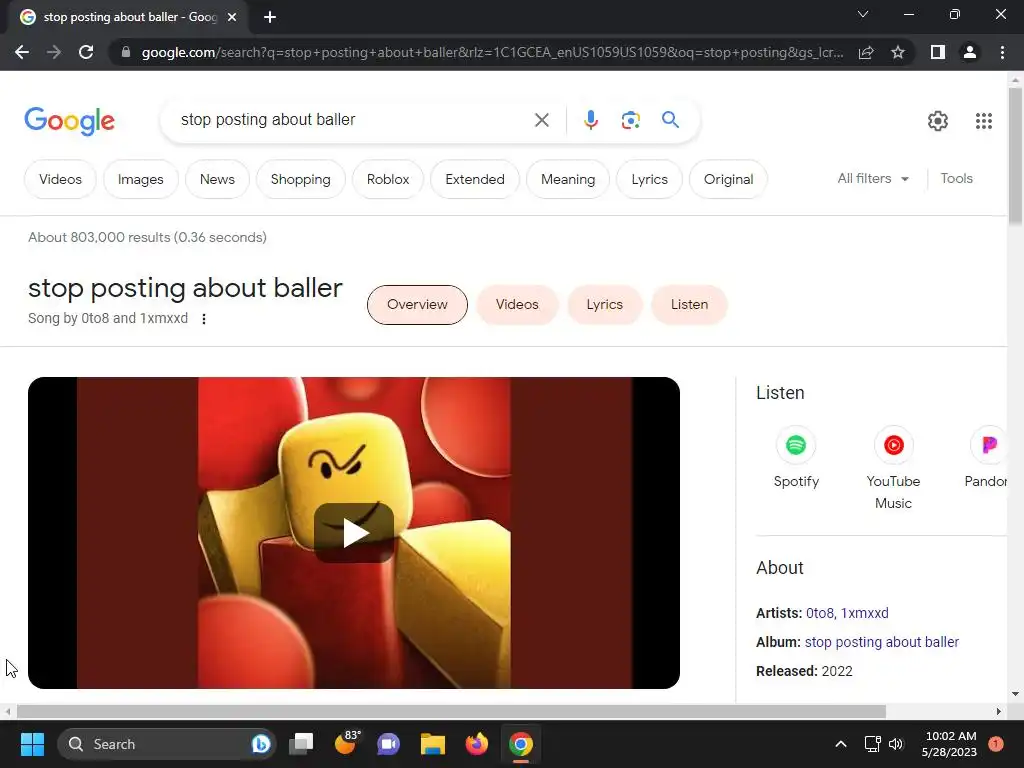Play the baller video

(x=354, y=533)
